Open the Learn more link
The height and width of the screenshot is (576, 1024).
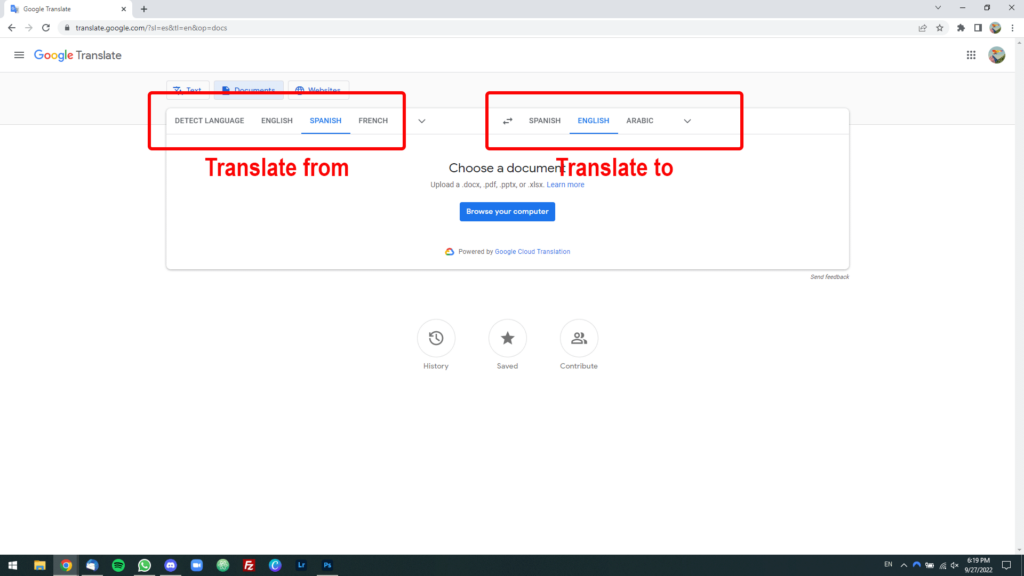click(x=566, y=185)
